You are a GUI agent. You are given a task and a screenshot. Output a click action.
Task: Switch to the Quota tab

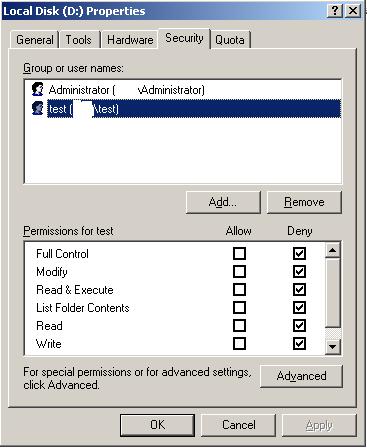[230, 40]
